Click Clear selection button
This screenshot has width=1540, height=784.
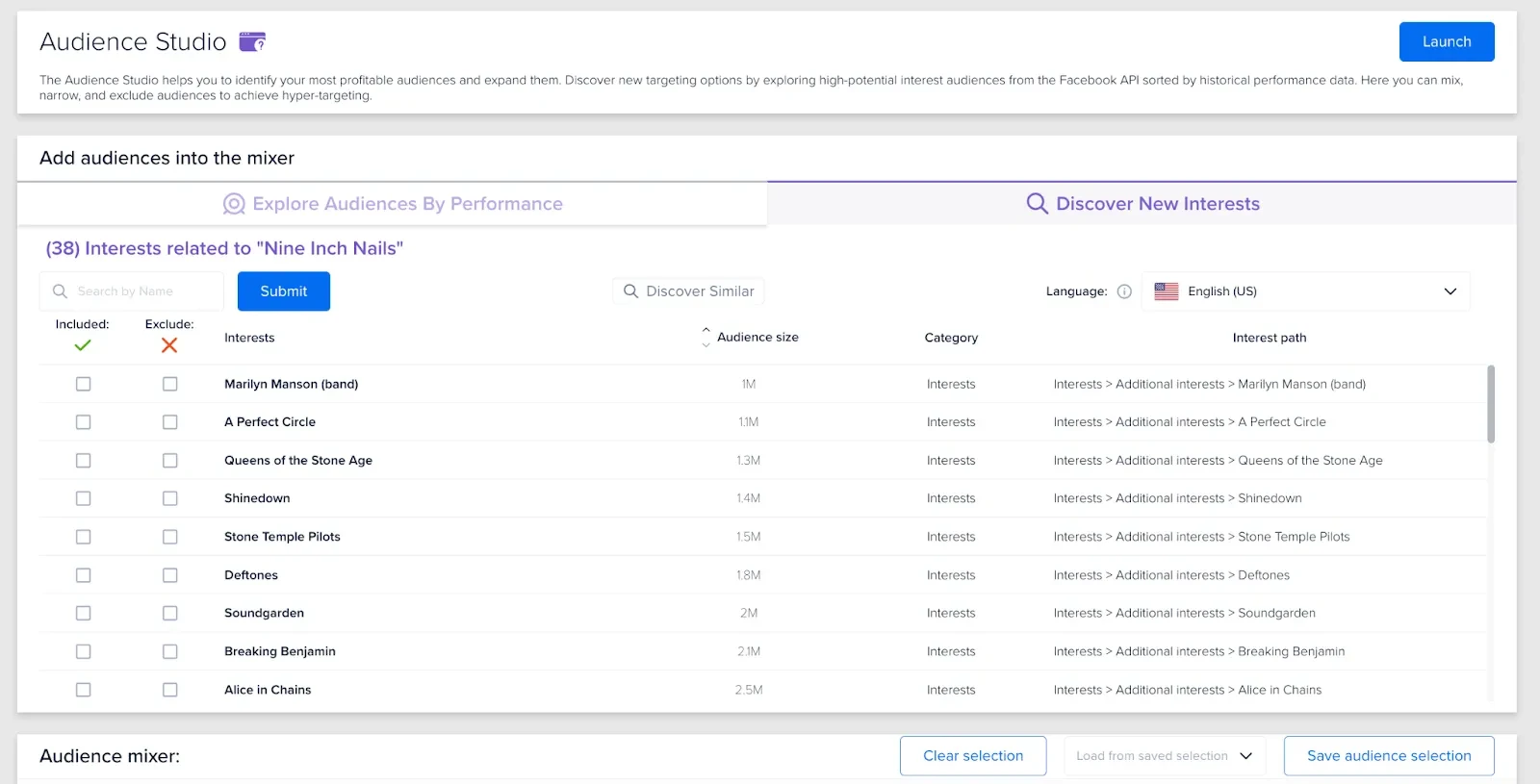tap(973, 756)
